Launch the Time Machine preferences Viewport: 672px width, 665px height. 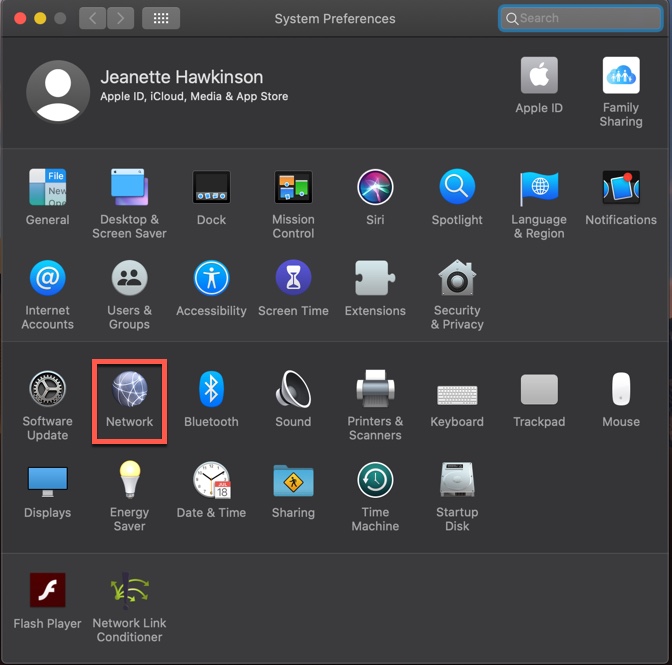tap(375, 481)
